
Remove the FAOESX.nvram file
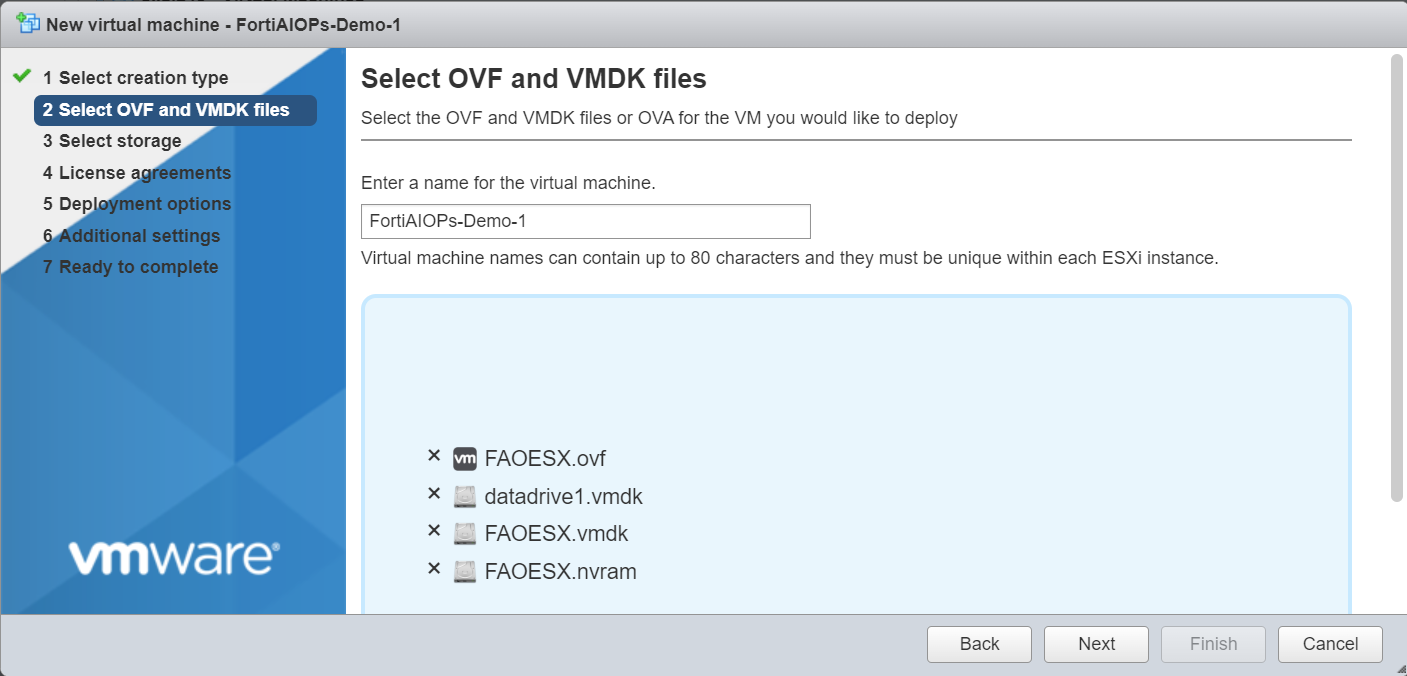point(434,569)
